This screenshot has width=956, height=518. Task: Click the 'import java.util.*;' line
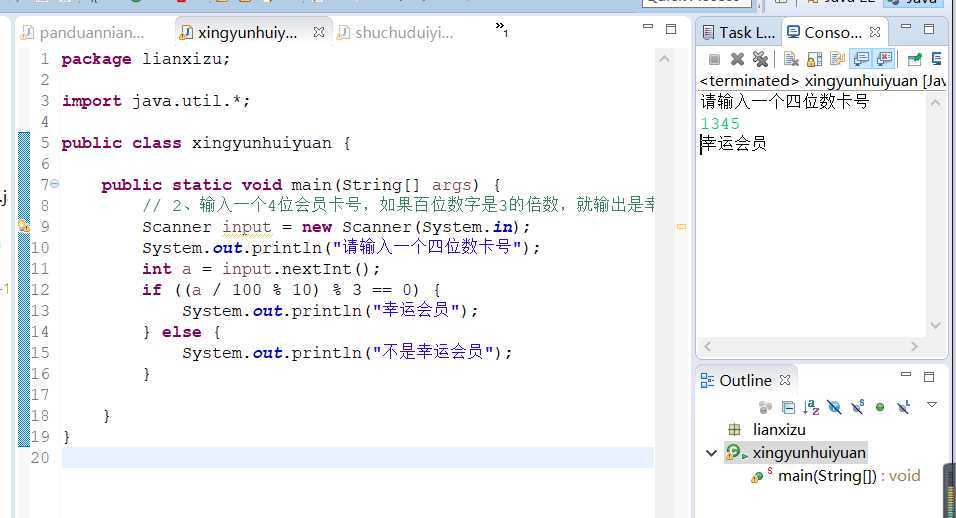click(x=156, y=101)
